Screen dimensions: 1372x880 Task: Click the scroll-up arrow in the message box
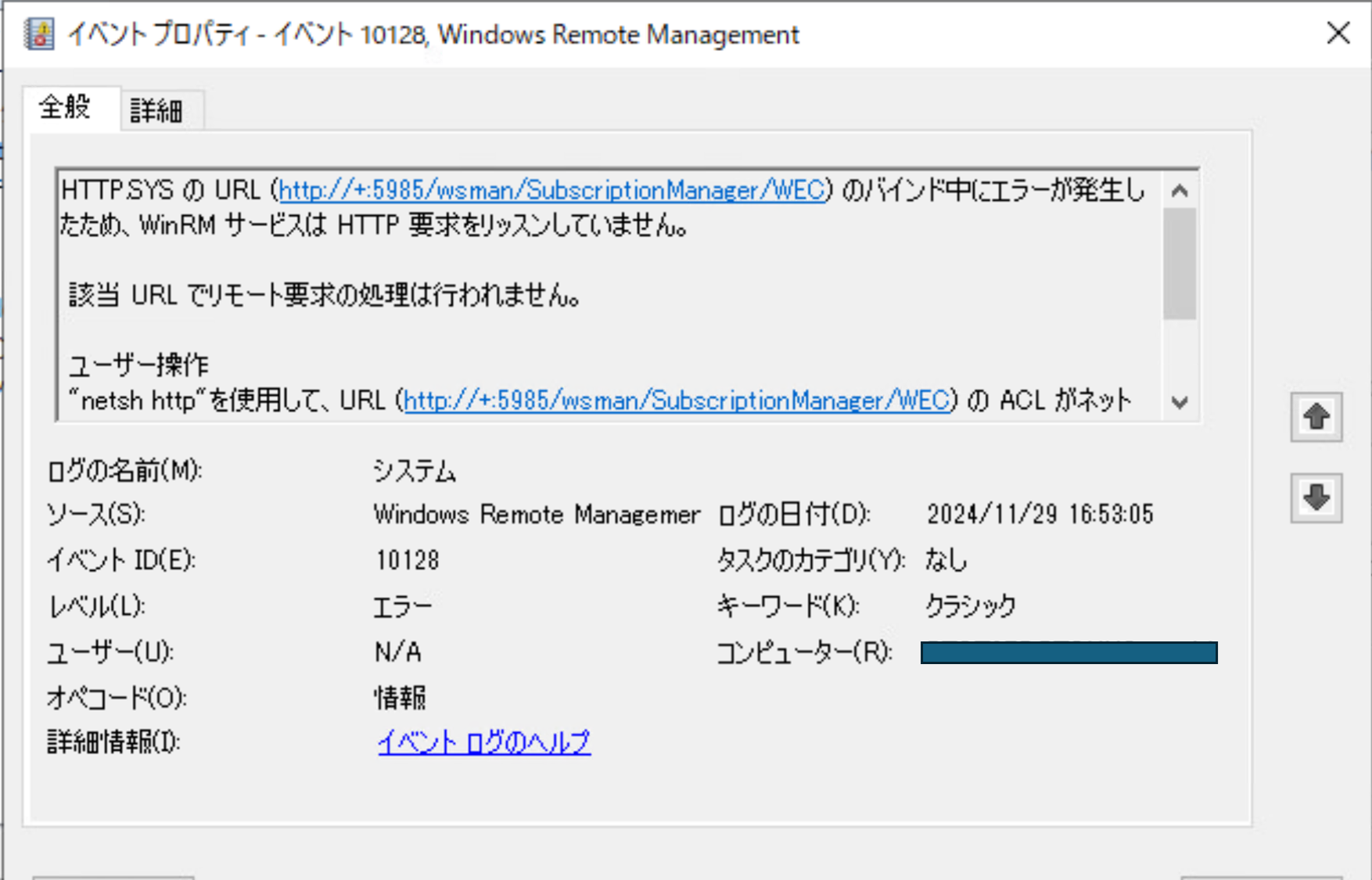click(1180, 189)
